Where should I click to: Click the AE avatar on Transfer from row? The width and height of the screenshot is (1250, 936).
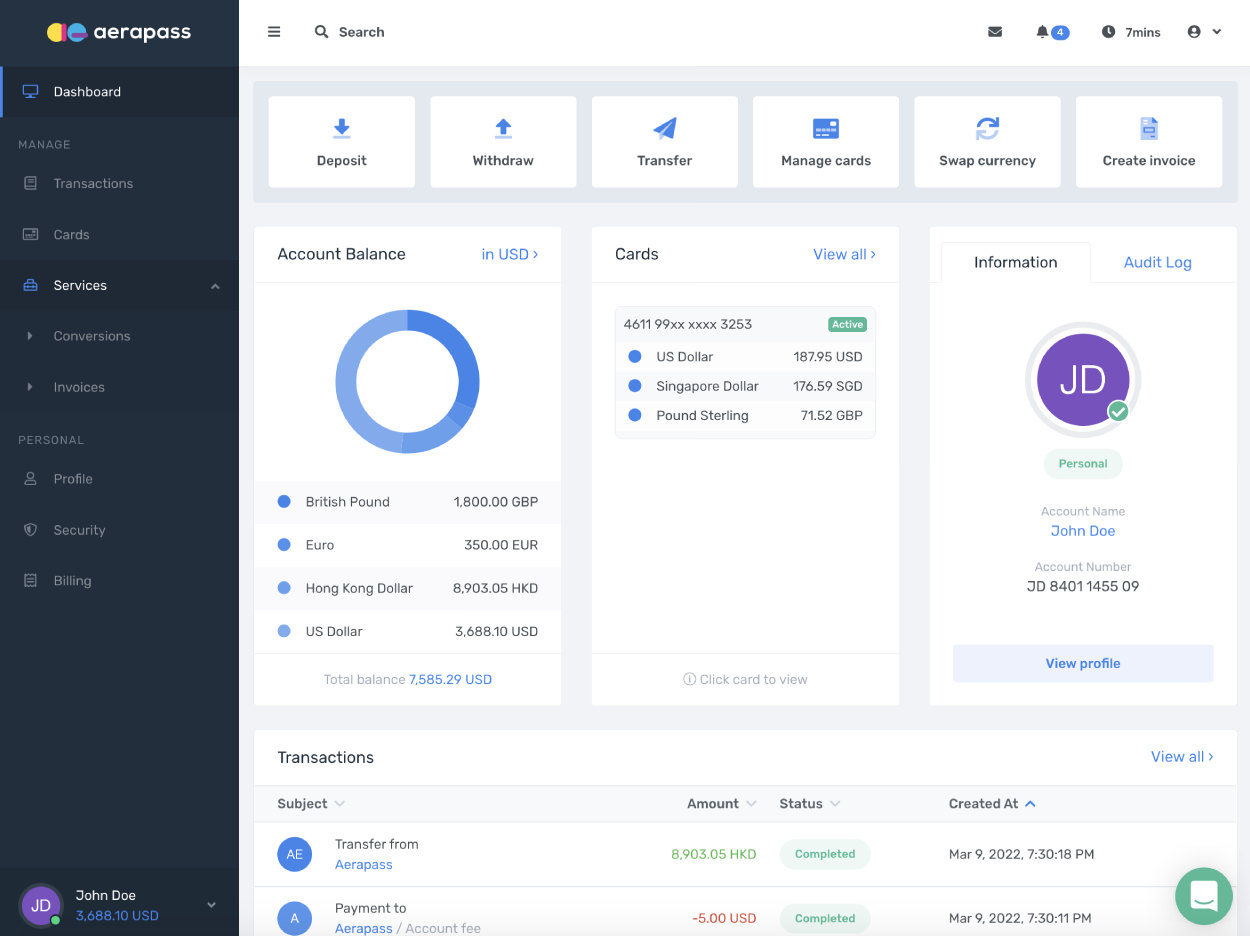tap(295, 854)
